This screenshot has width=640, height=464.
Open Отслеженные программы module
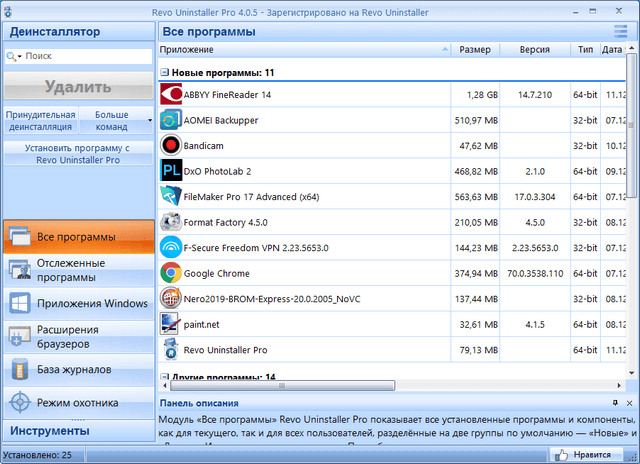coord(79,270)
